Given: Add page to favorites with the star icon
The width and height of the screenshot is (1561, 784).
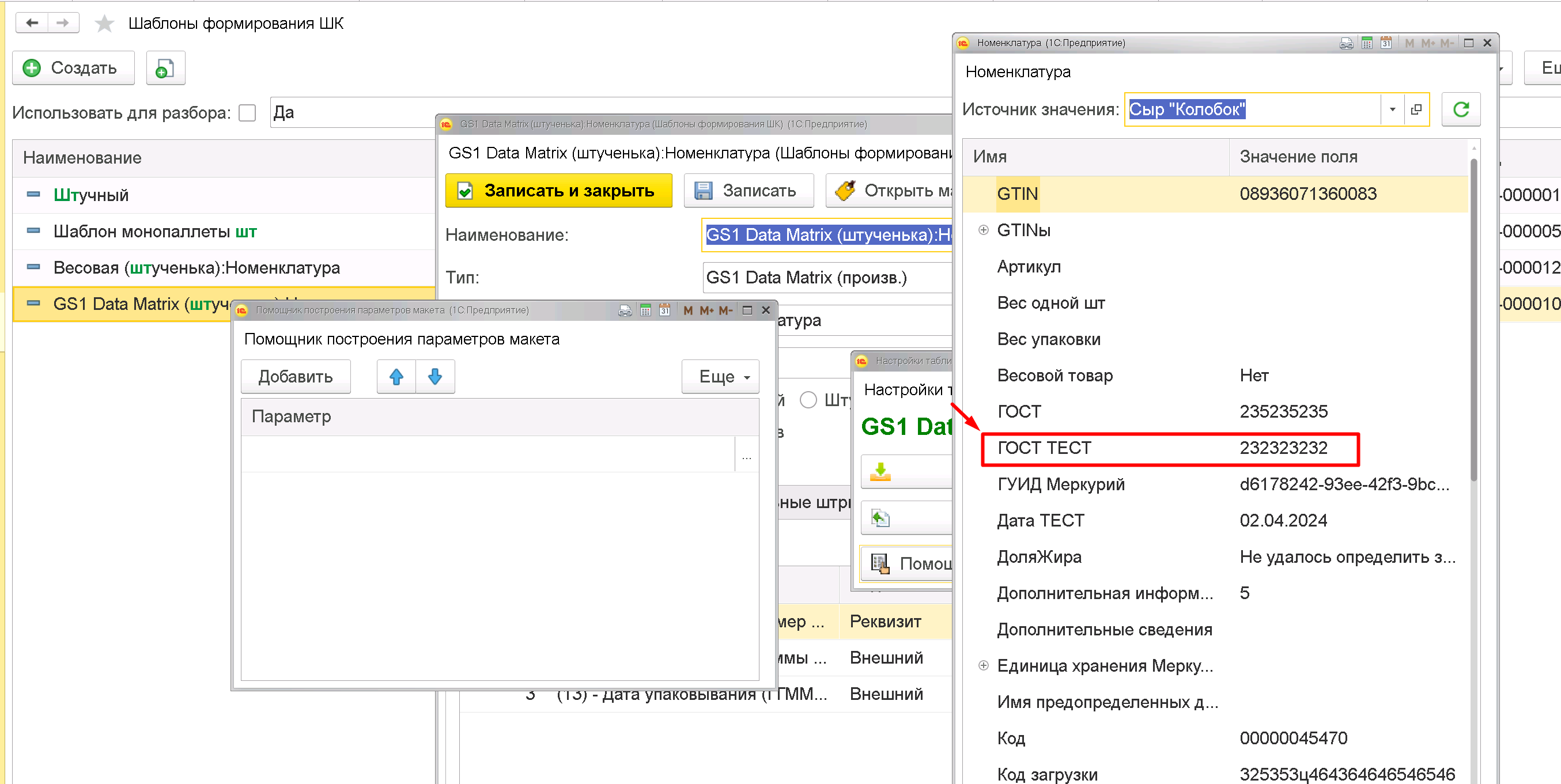Looking at the screenshot, I should click(x=104, y=24).
